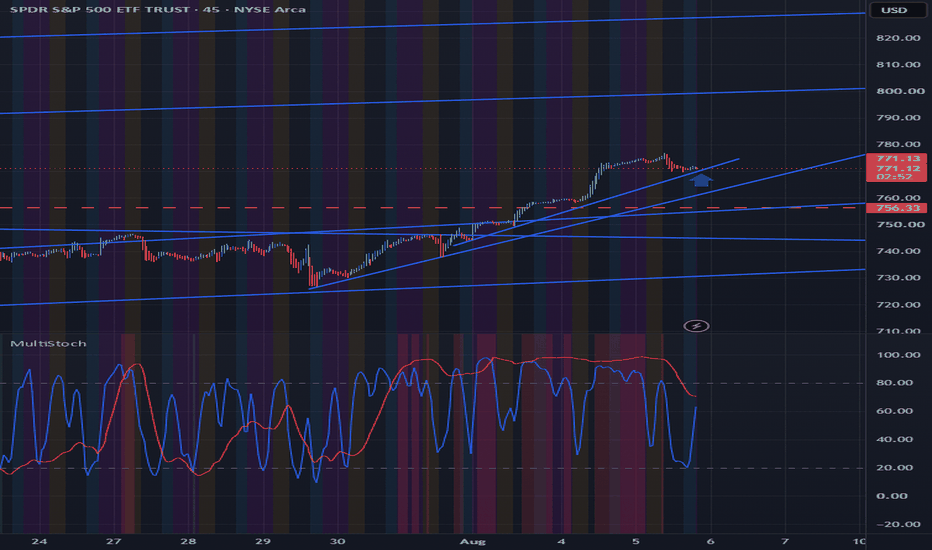Click the 800.00 level on price scale
Screen dimensions: 932x550
point(900,91)
